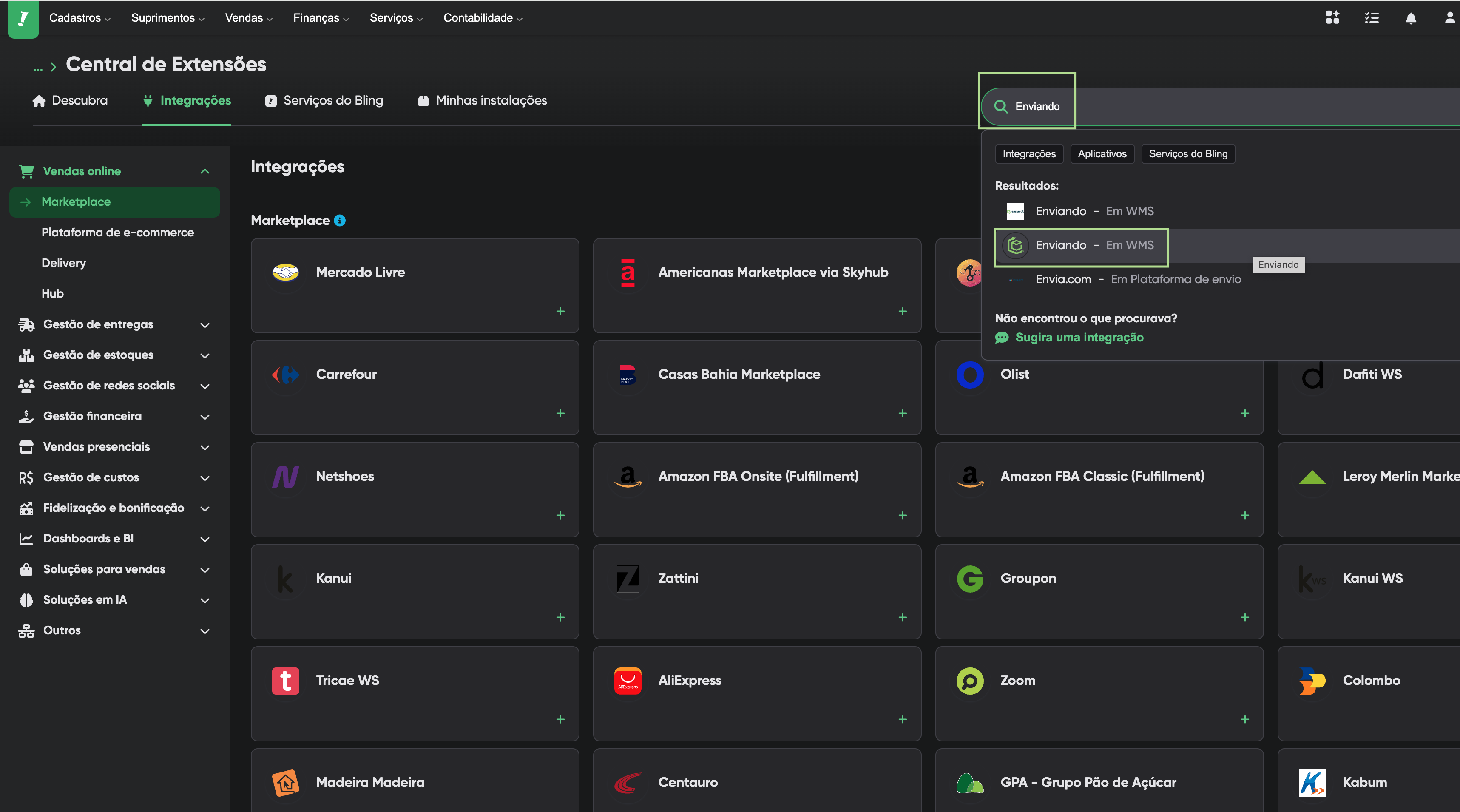Open the Suprimentos dropdown menu
The height and width of the screenshot is (812, 1460).
[x=168, y=18]
